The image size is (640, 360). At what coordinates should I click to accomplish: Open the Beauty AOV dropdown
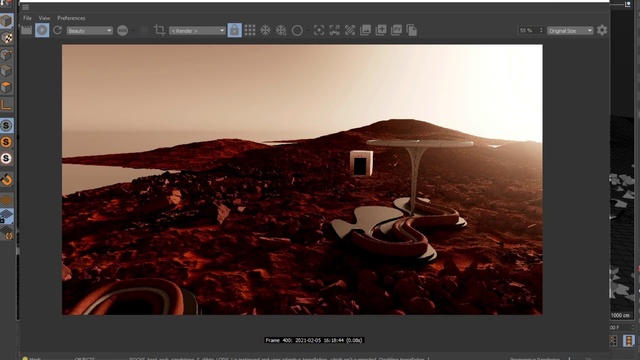point(89,31)
